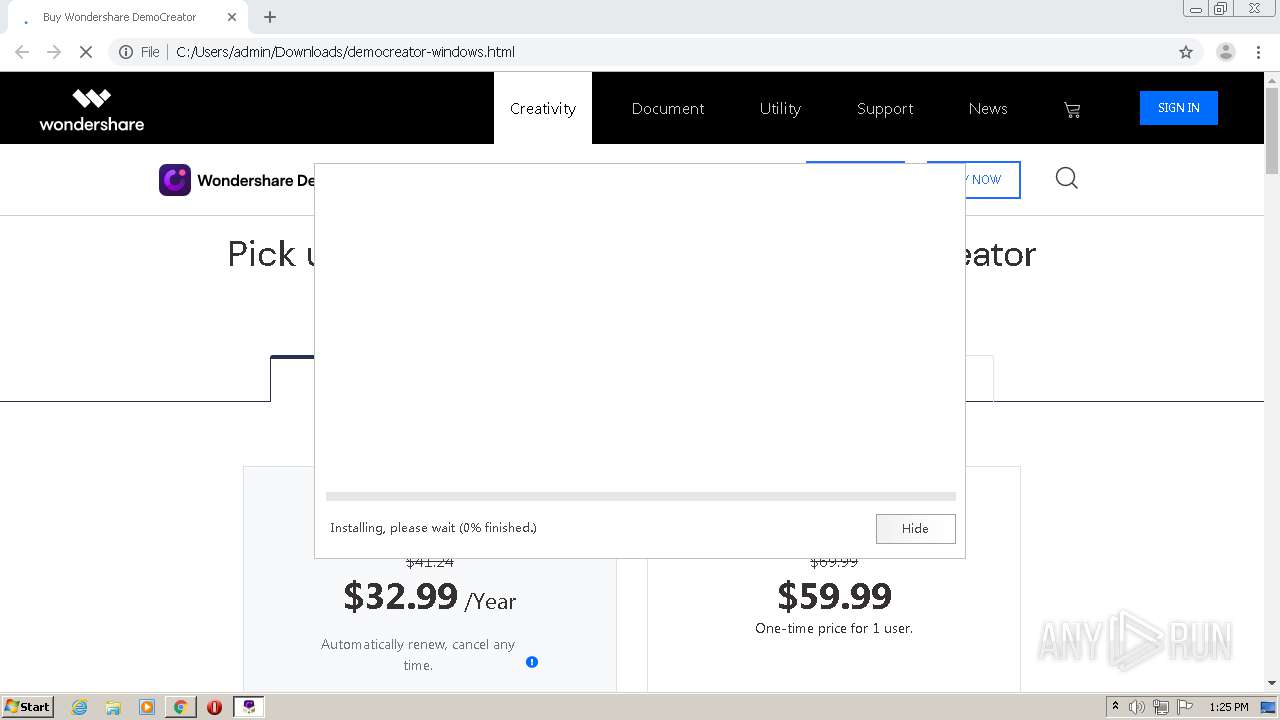This screenshot has width=1280, height=720.
Task: Open the Document menu
Action: pos(668,109)
